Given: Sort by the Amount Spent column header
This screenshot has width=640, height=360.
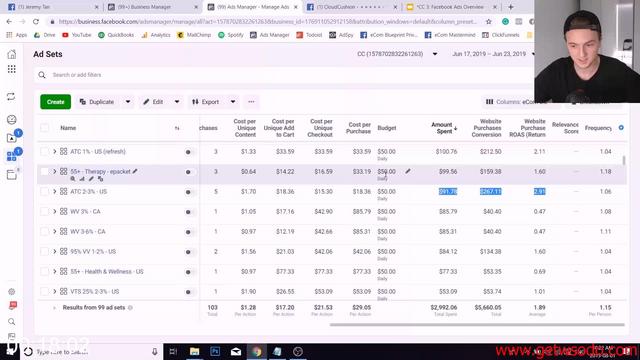Looking at the screenshot, I should 444,128.
